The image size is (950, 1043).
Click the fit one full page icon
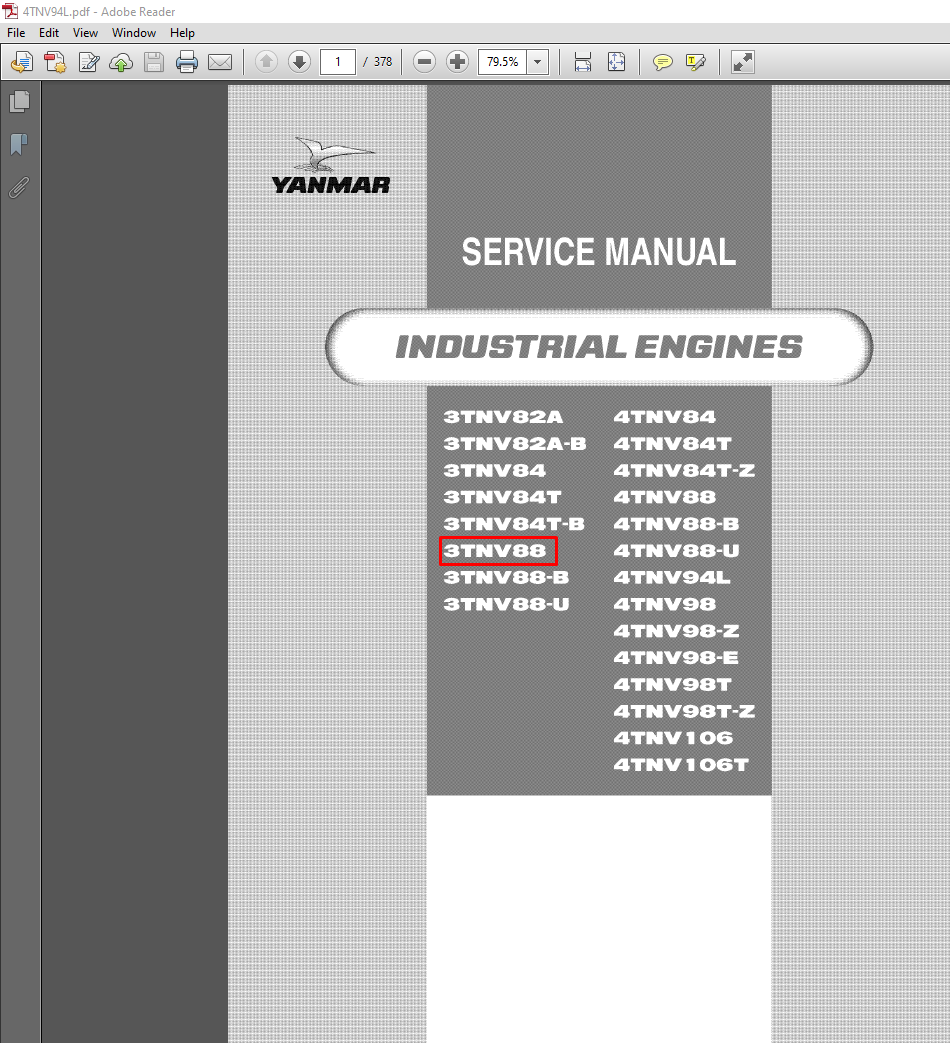click(617, 62)
